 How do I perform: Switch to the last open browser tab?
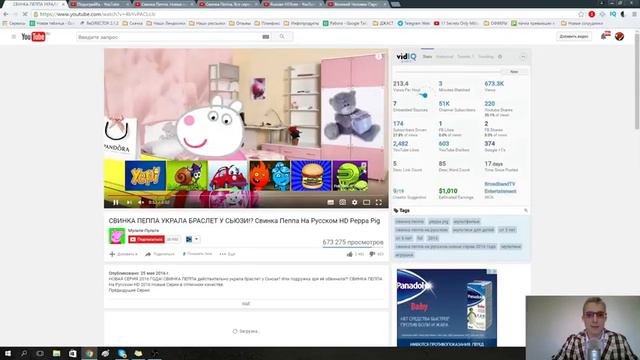[358, 4]
